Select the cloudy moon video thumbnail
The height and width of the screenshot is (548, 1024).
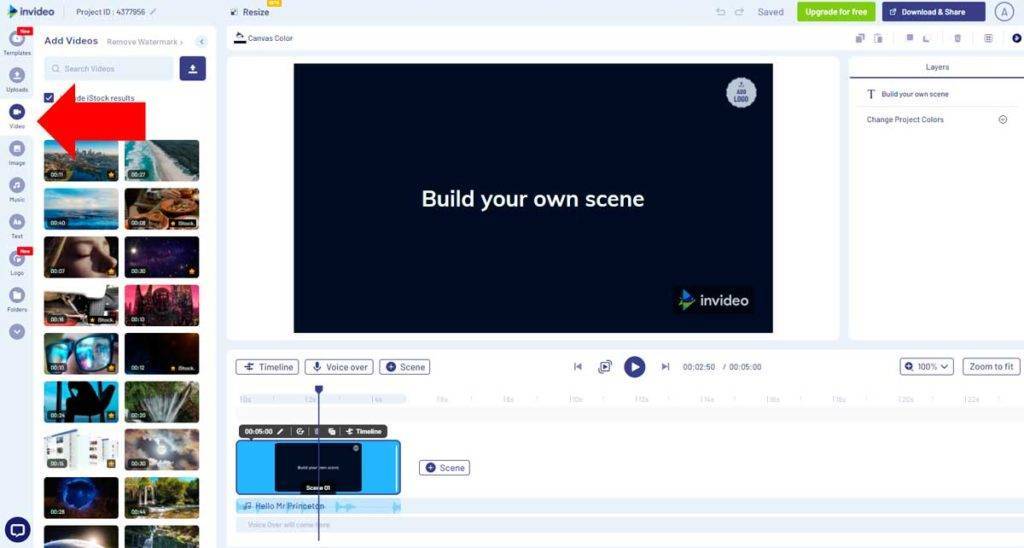click(162, 449)
